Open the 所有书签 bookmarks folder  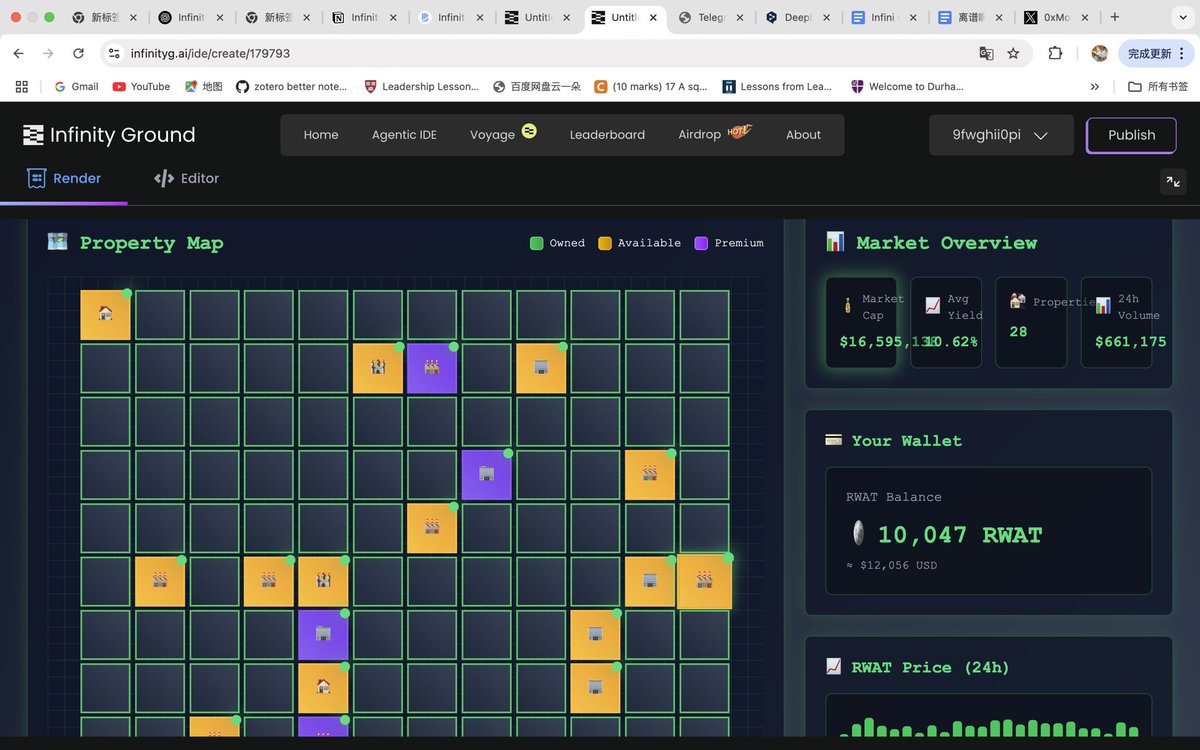pyautogui.click(x=1158, y=87)
